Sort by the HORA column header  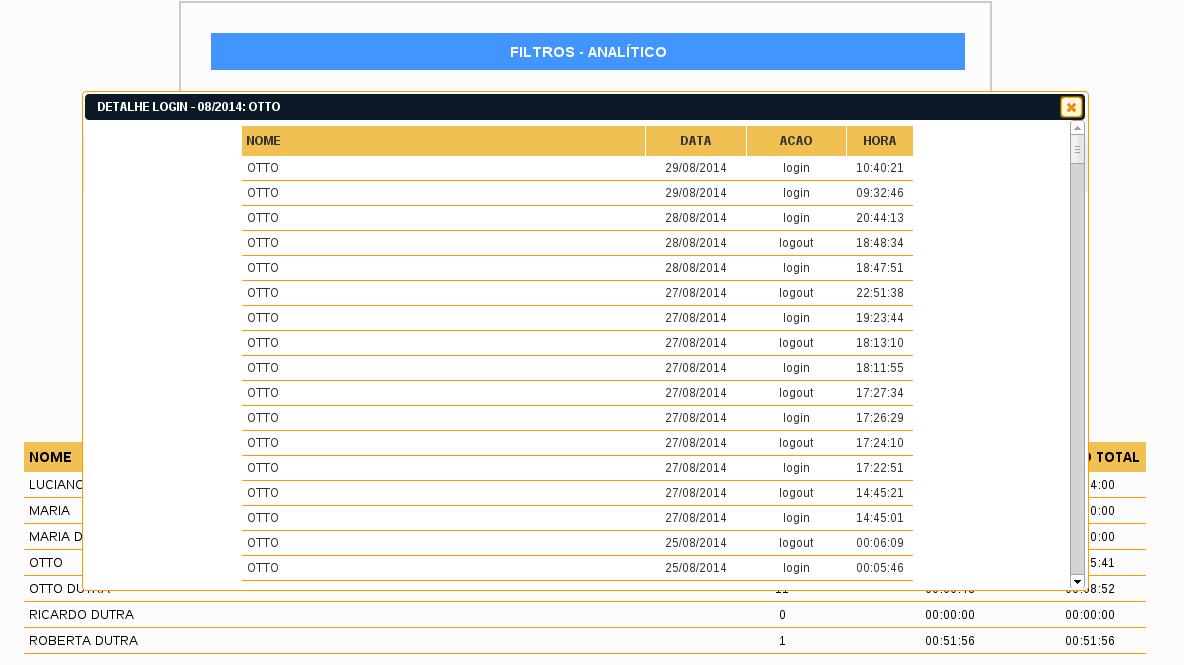[x=879, y=141]
